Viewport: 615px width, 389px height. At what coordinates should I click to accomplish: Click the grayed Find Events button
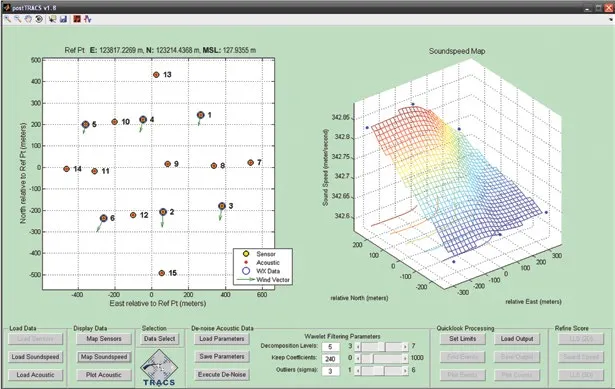[462, 357]
